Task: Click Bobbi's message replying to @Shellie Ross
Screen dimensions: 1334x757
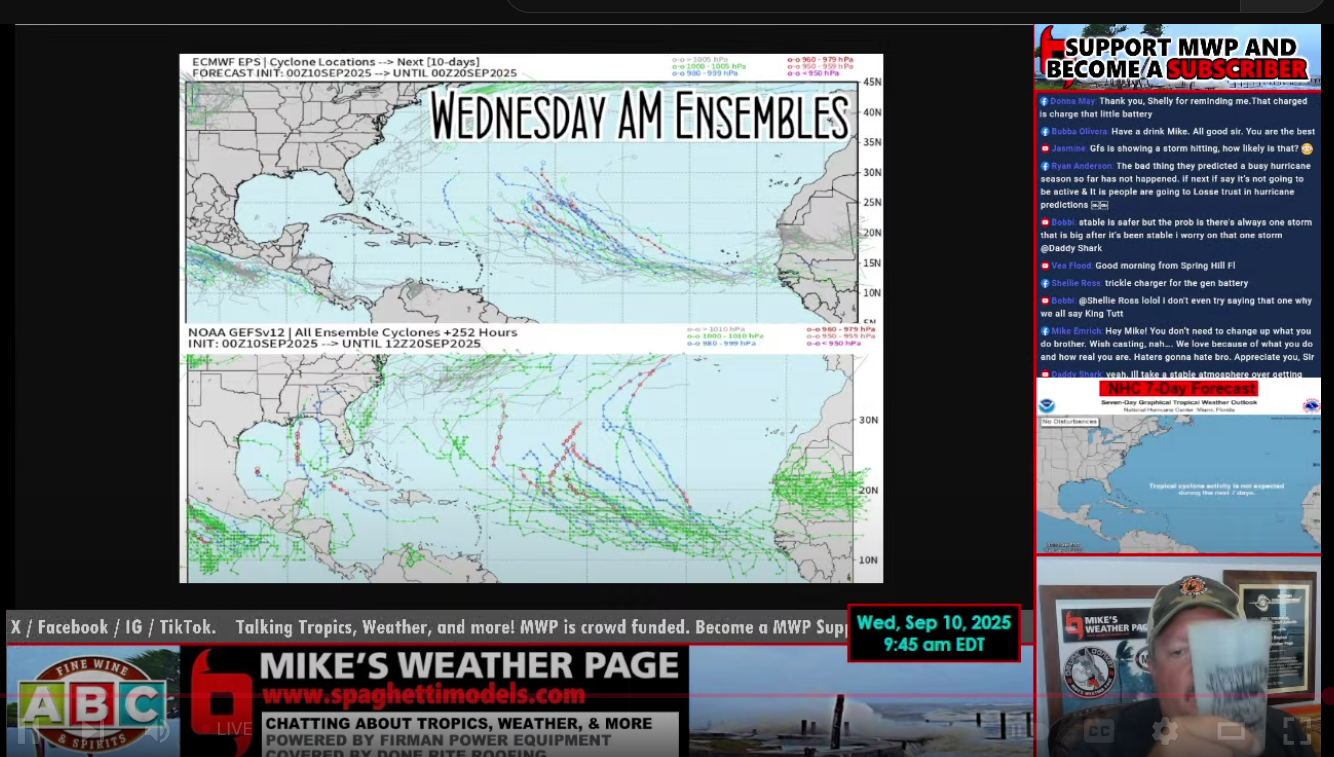Action: click(x=1176, y=307)
